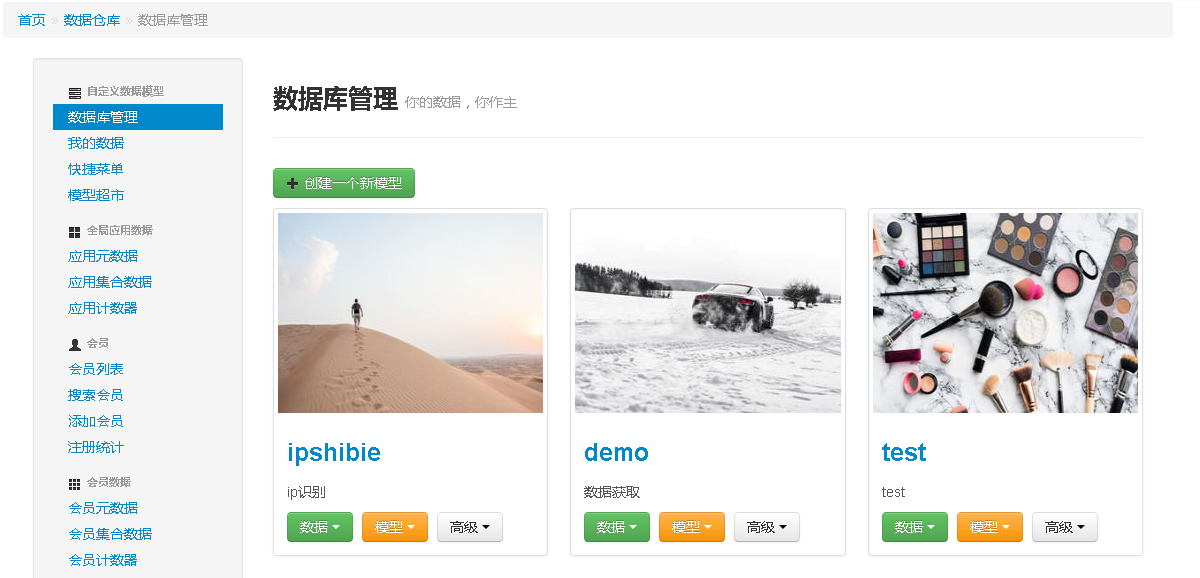Expand 高级 dropdown for ipshibie
This screenshot has width=1200, height=578.
point(470,527)
